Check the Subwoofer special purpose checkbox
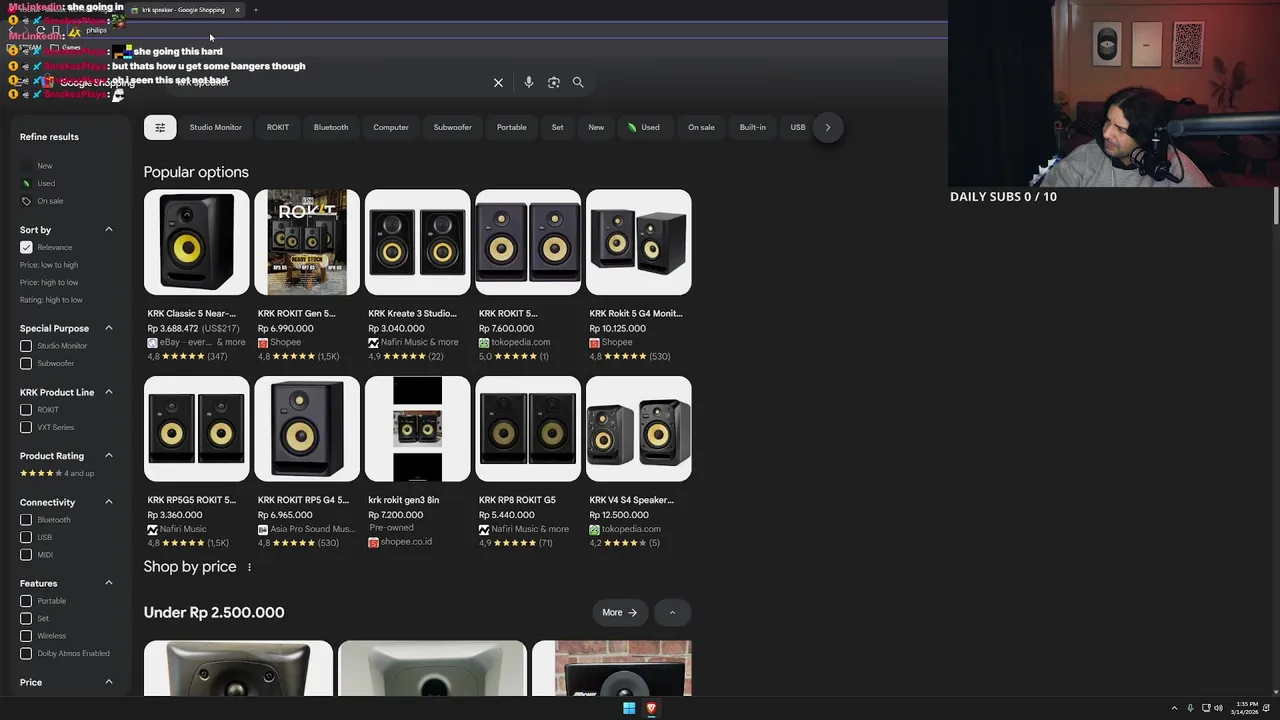 [26, 363]
